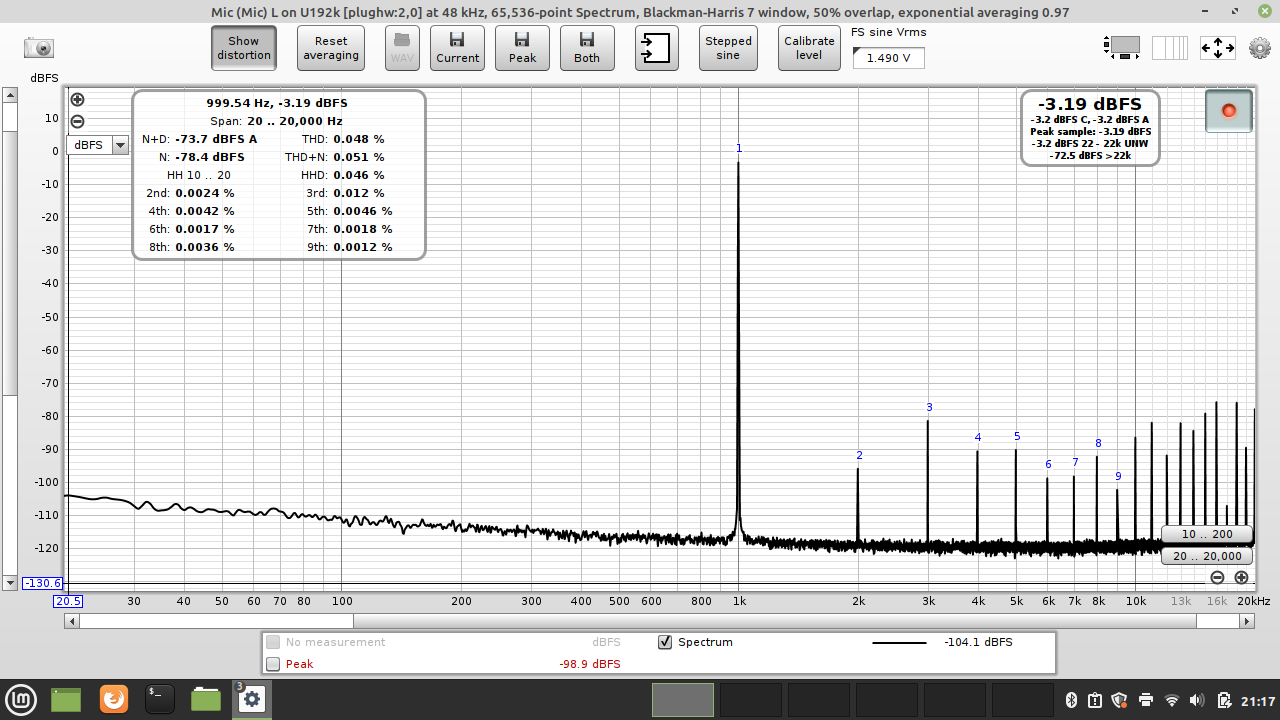Viewport: 1280px width, 720px height.
Task: Click Reset averaging
Action: (331, 47)
